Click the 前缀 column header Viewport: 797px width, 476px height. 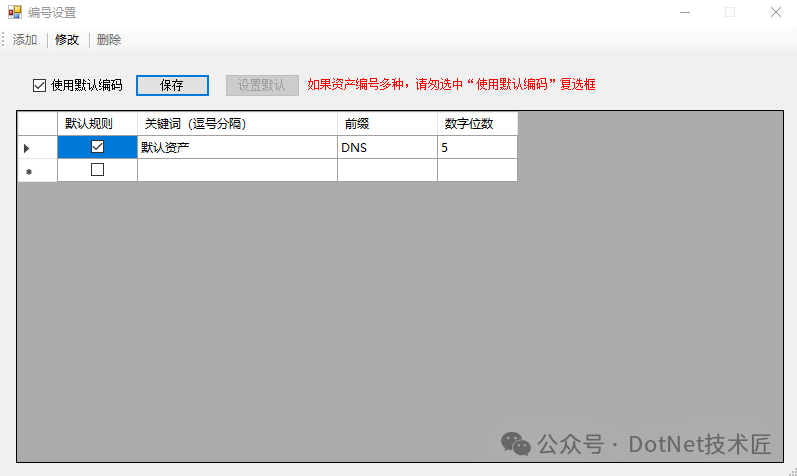(387, 124)
